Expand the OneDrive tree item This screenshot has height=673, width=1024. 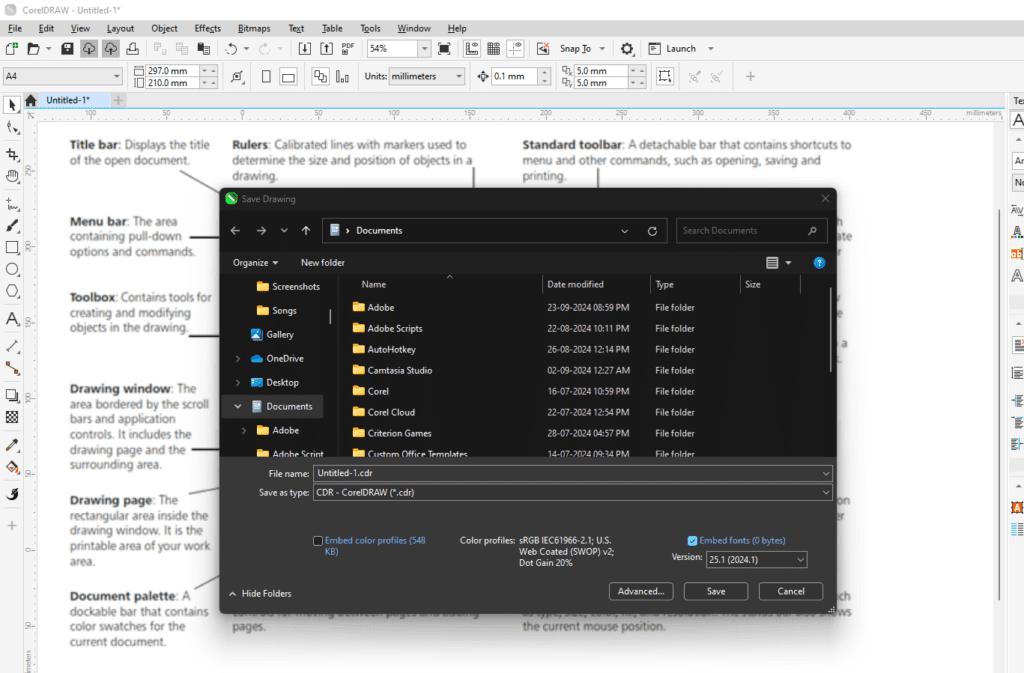click(238, 358)
